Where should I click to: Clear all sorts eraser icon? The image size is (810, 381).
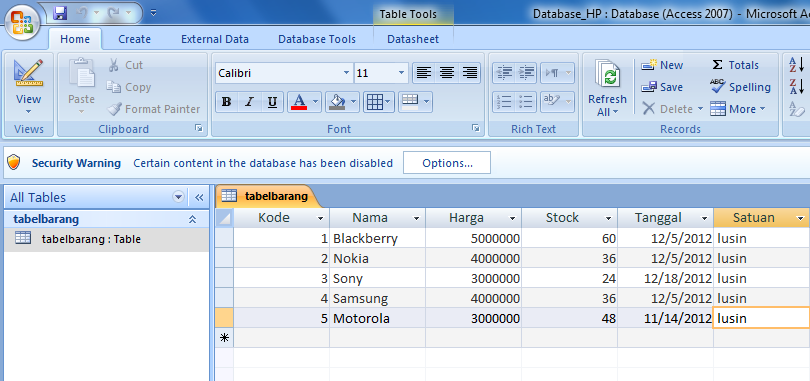(x=796, y=109)
